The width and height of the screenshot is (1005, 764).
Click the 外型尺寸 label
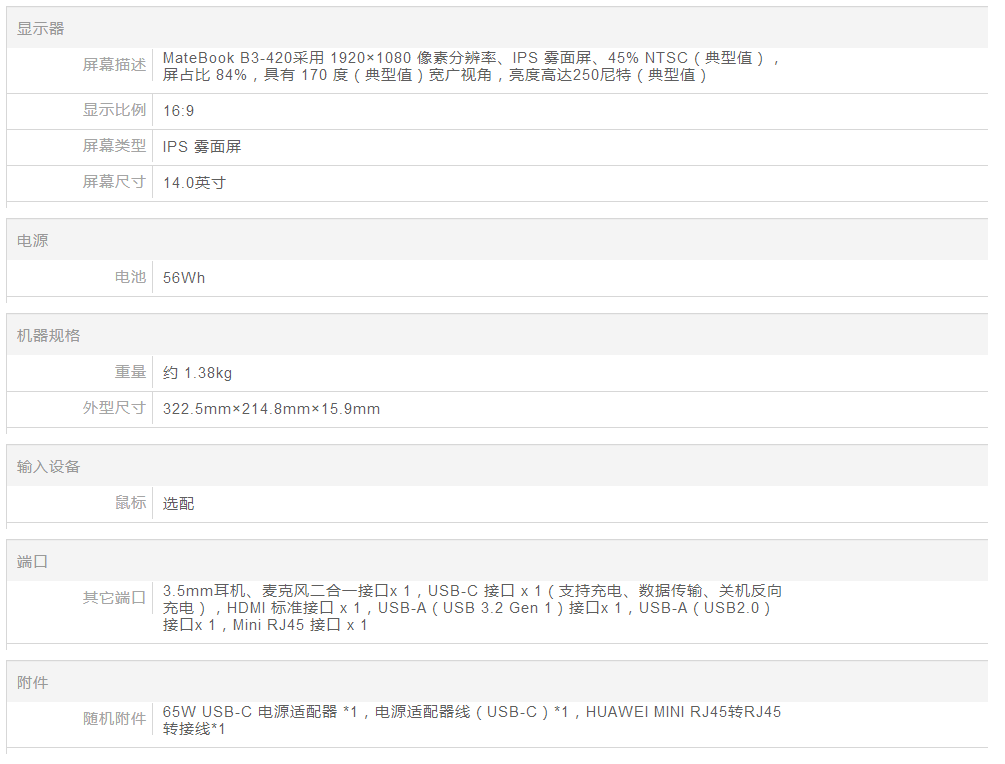pyautogui.click(x=114, y=408)
